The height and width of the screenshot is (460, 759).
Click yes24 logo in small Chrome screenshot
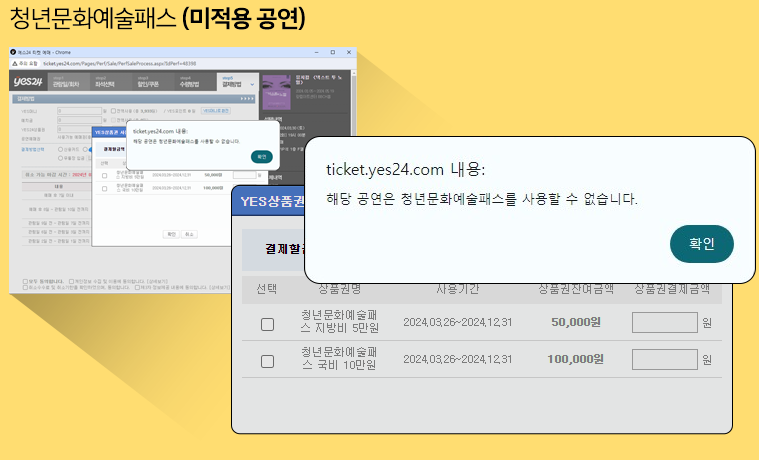[28, 81]
